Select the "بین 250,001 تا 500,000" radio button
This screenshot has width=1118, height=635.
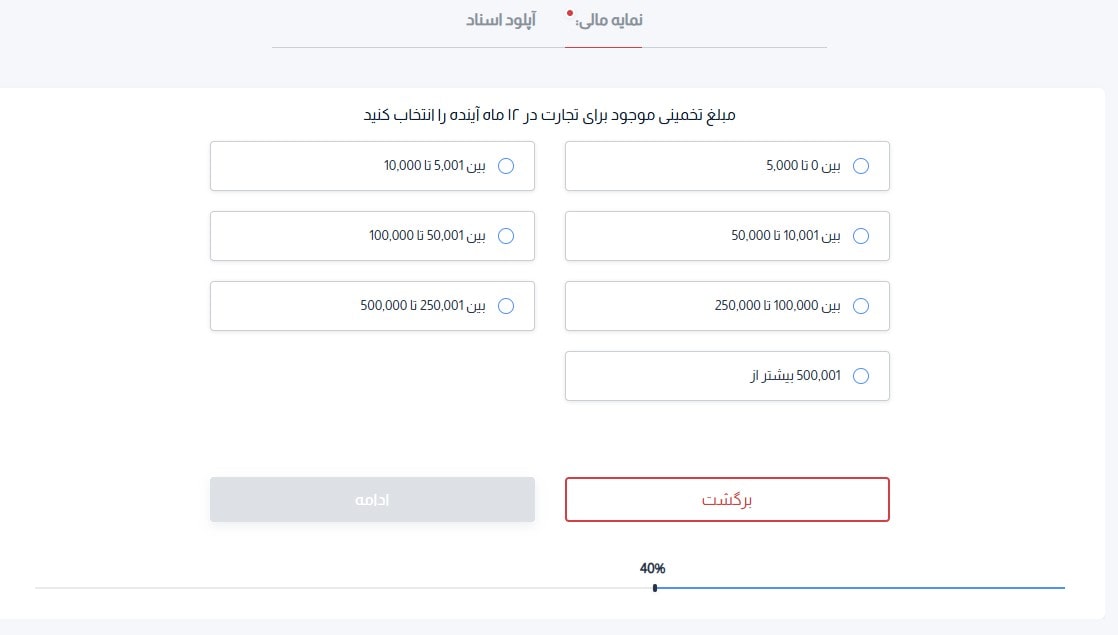[506, 306]
